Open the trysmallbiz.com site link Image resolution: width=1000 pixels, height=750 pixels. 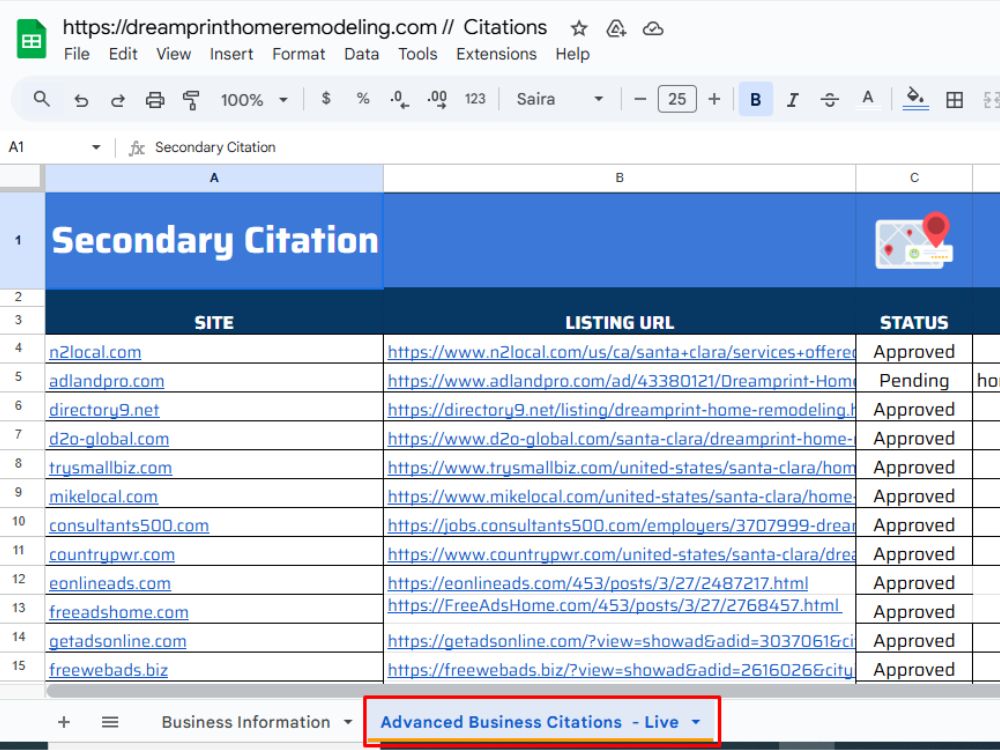[x=110, y=467]
